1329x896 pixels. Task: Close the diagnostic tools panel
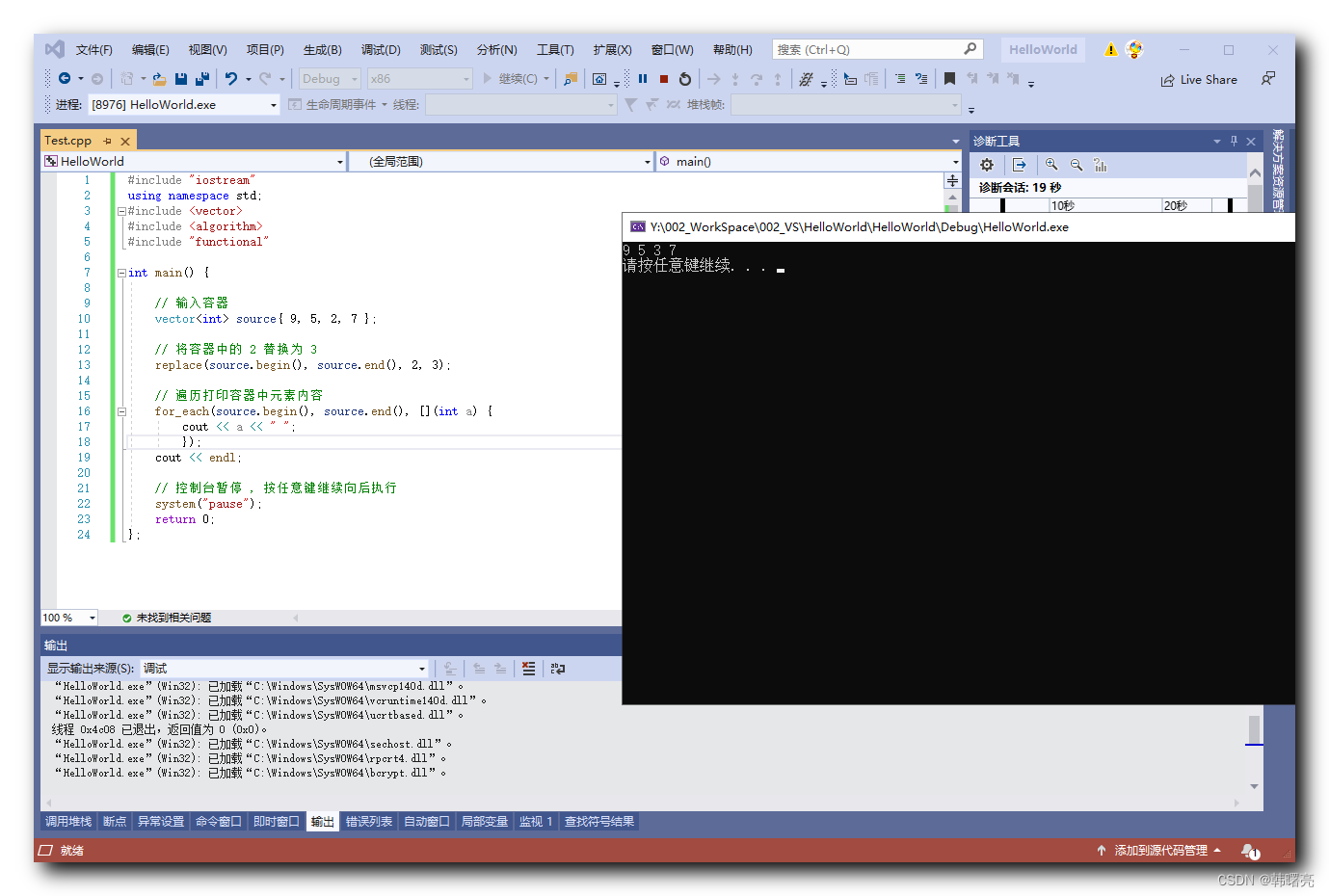[x=1251, y=141]
